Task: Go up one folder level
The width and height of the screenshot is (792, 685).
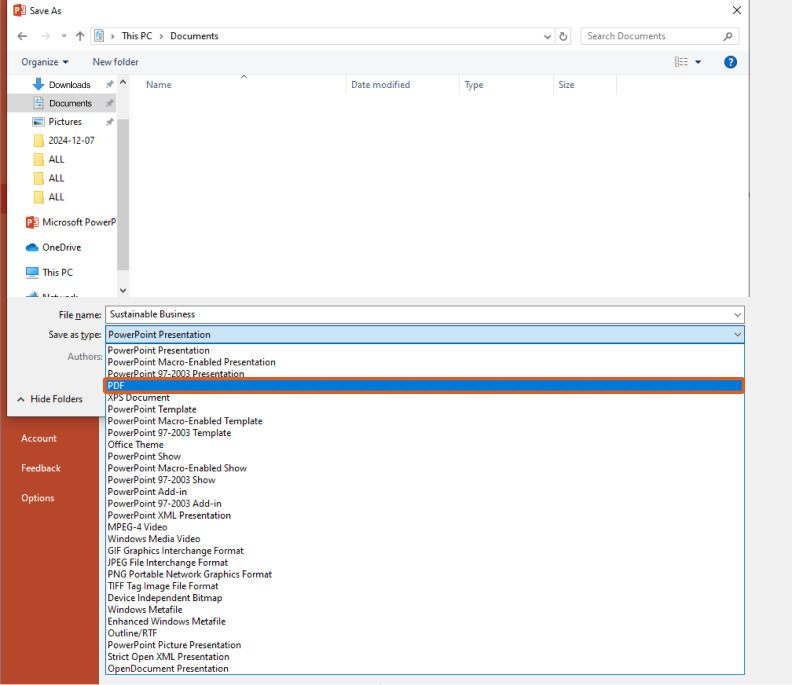Action: click(80, 36)
